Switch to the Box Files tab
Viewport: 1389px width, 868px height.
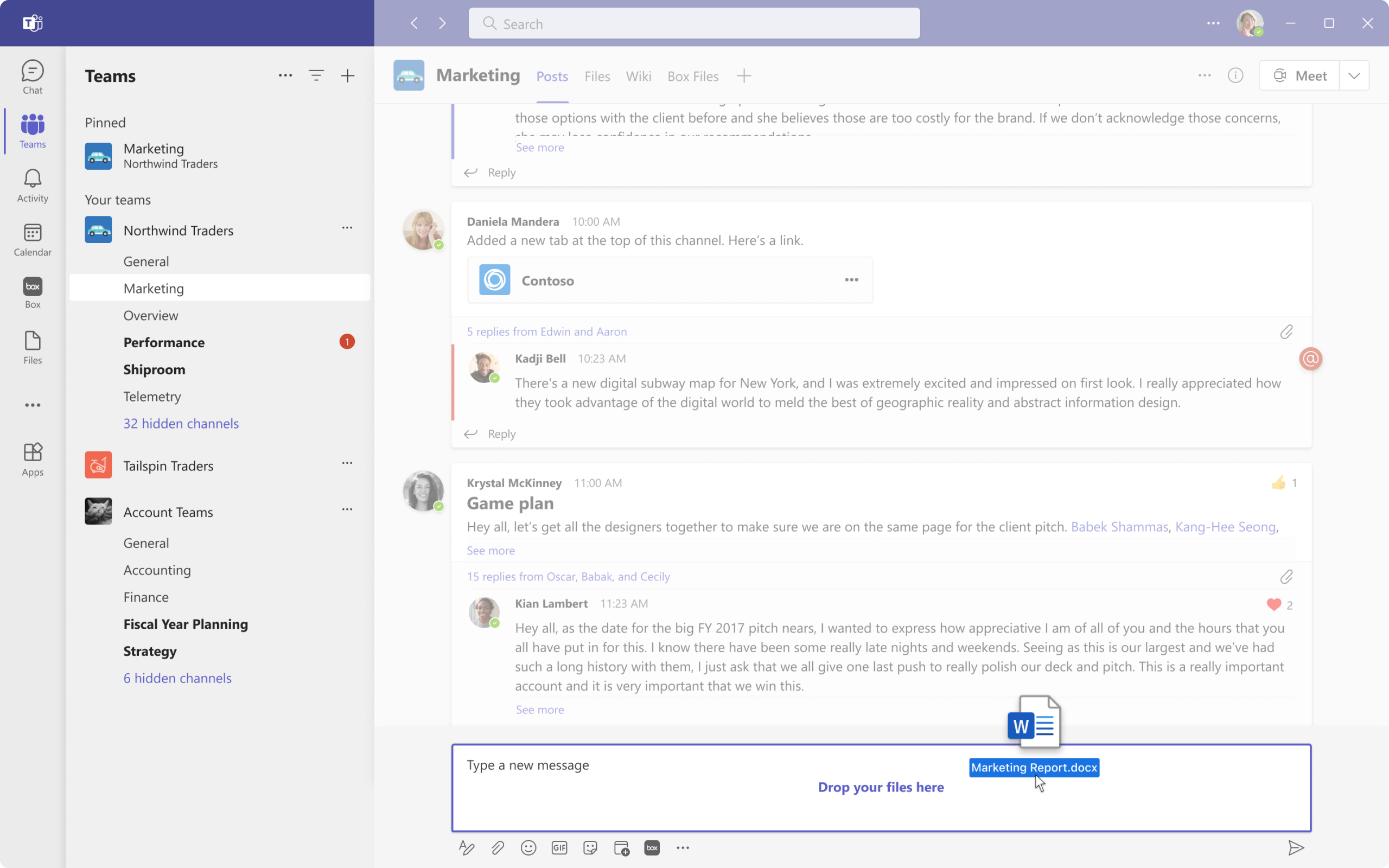[x=692, y=76]
